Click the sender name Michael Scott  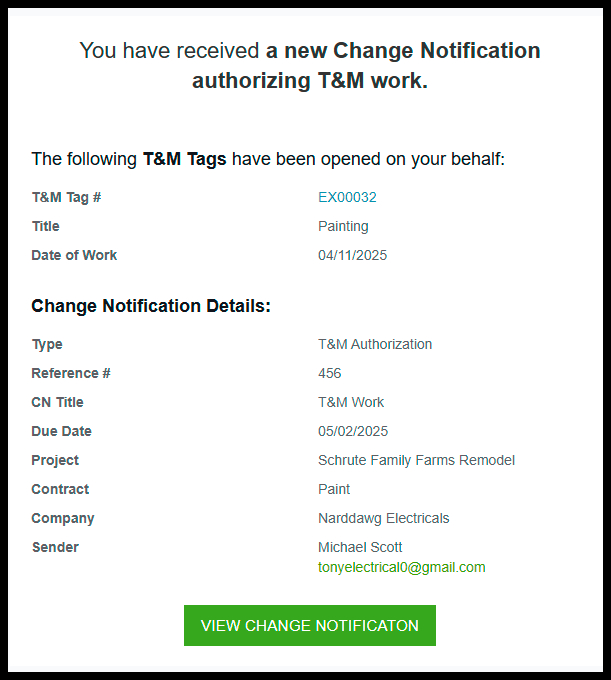360,547
